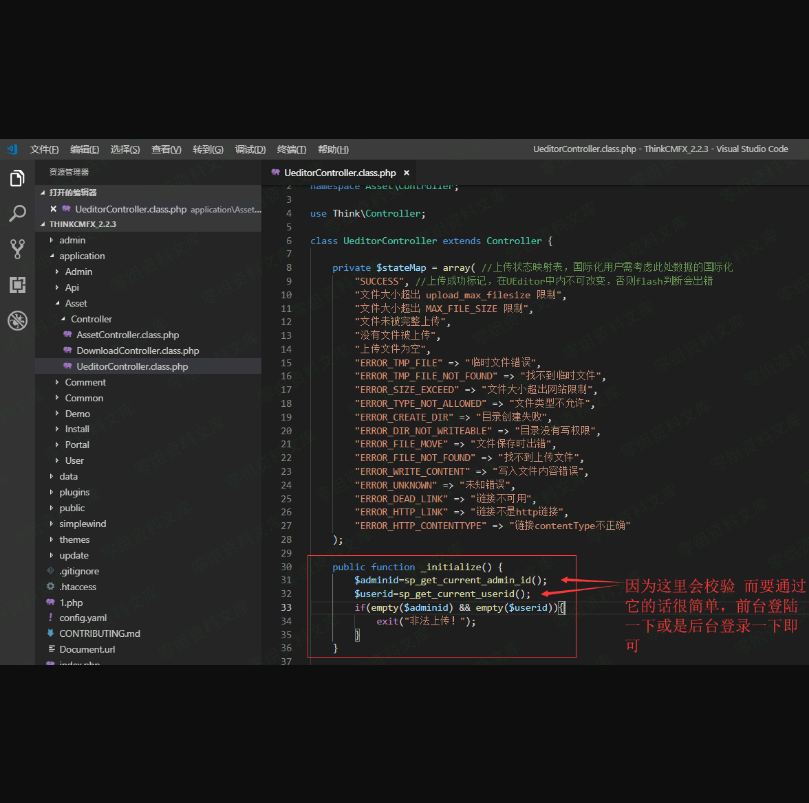Expand the Portal folder
Viewport: 809px width, 803px height.
(x=77, y=445)
